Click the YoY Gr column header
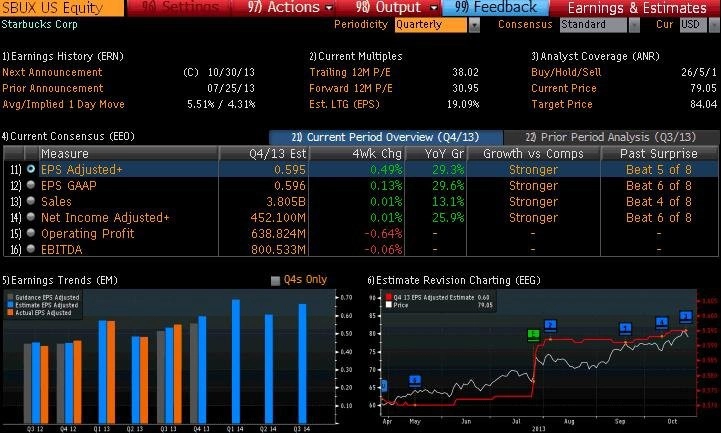The image size is (721, 433). tap(435, 154)
